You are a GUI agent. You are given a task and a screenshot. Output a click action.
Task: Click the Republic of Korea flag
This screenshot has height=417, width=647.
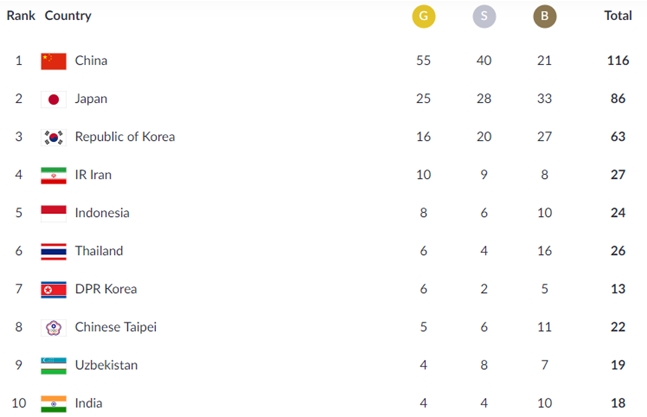(53, 137)
